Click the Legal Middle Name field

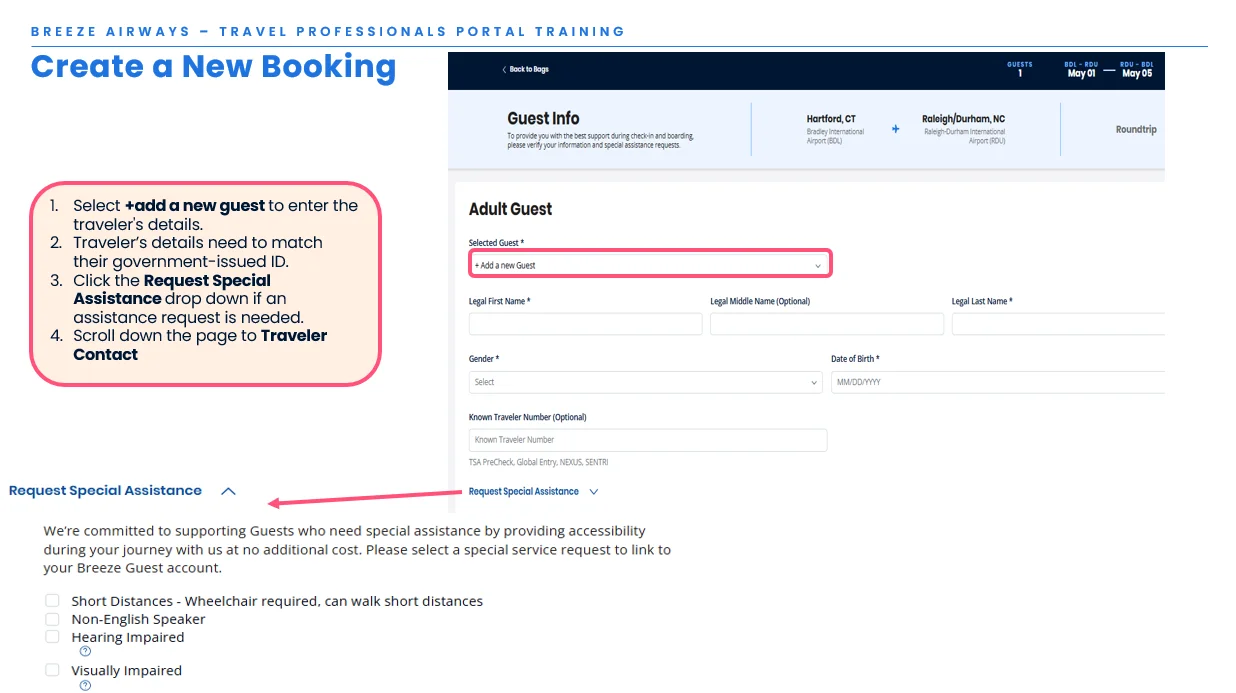click(x=827, y=324)
